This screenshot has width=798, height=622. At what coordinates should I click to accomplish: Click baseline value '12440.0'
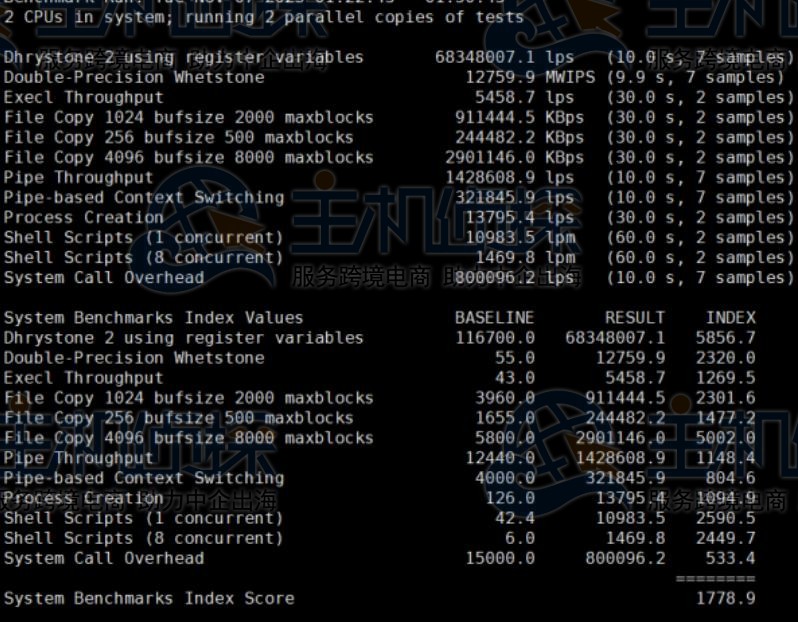(500, 458)
